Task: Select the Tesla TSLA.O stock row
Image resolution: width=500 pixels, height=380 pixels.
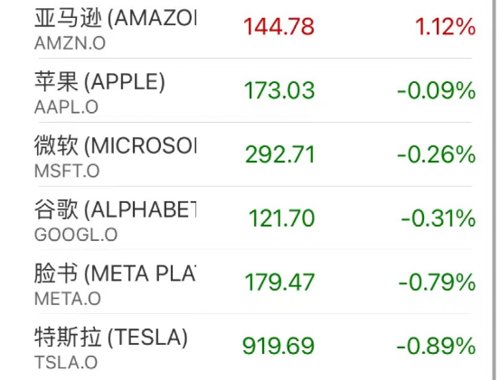Action: (255, 347)
